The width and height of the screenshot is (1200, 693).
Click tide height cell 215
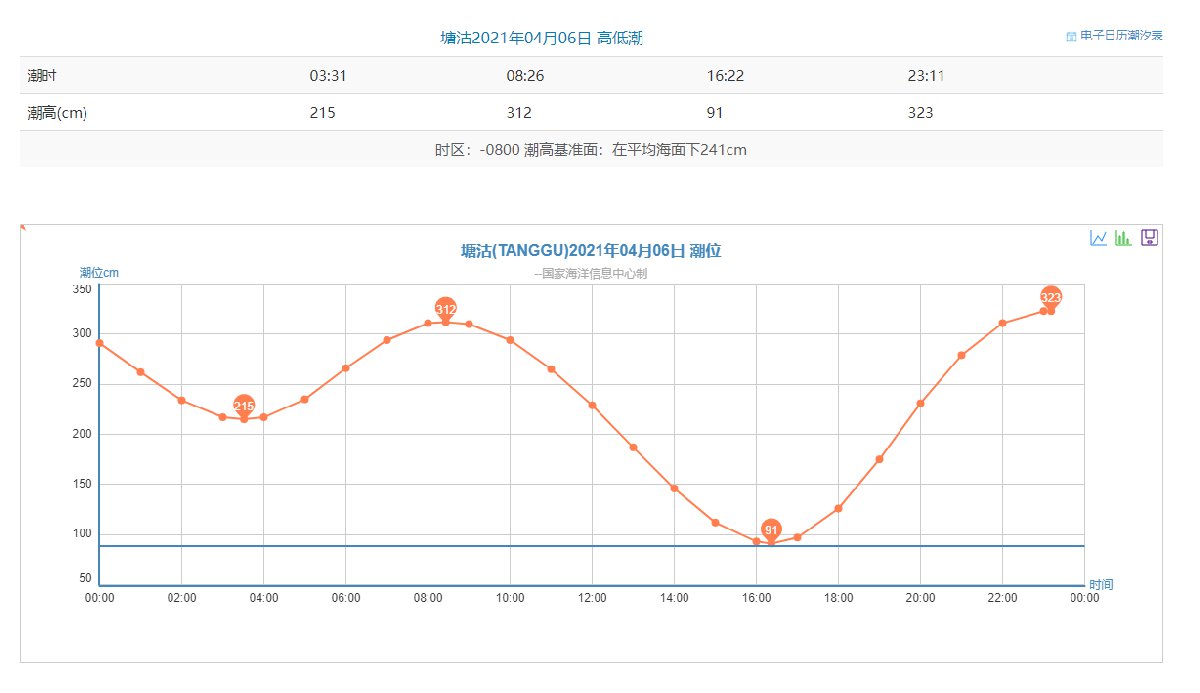(x=322, y=113)
